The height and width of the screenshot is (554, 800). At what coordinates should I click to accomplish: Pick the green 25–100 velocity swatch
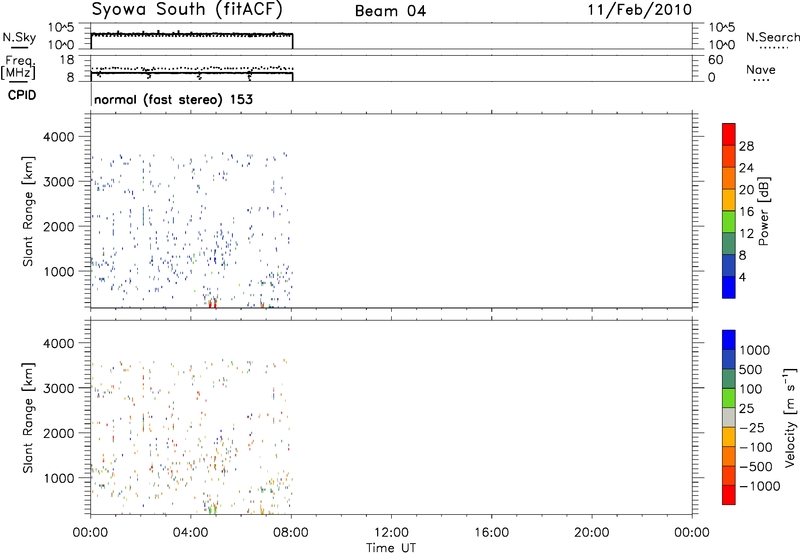point(729,398)
